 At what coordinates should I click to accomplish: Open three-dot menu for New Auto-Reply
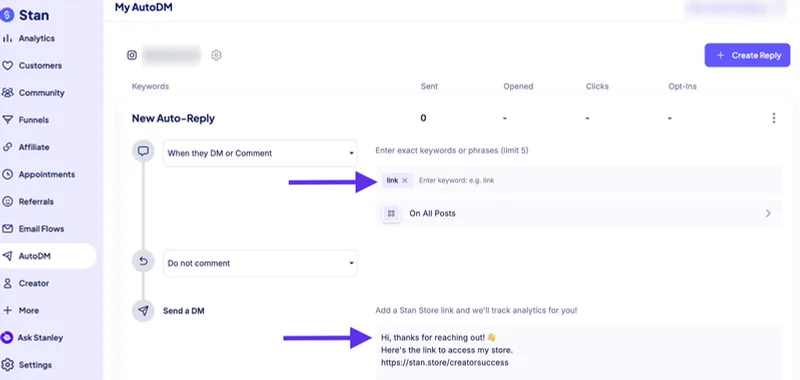[x=773, y=118]
